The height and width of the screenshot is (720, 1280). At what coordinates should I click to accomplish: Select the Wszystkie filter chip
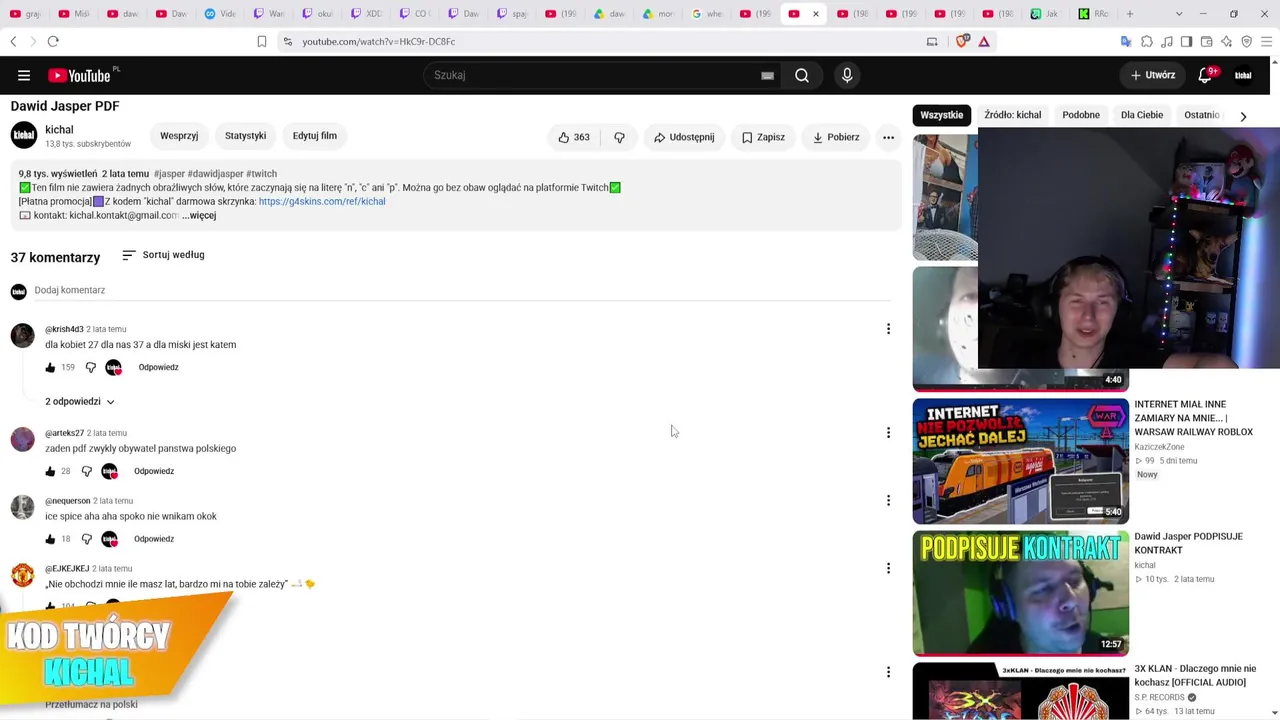point(941,115)
